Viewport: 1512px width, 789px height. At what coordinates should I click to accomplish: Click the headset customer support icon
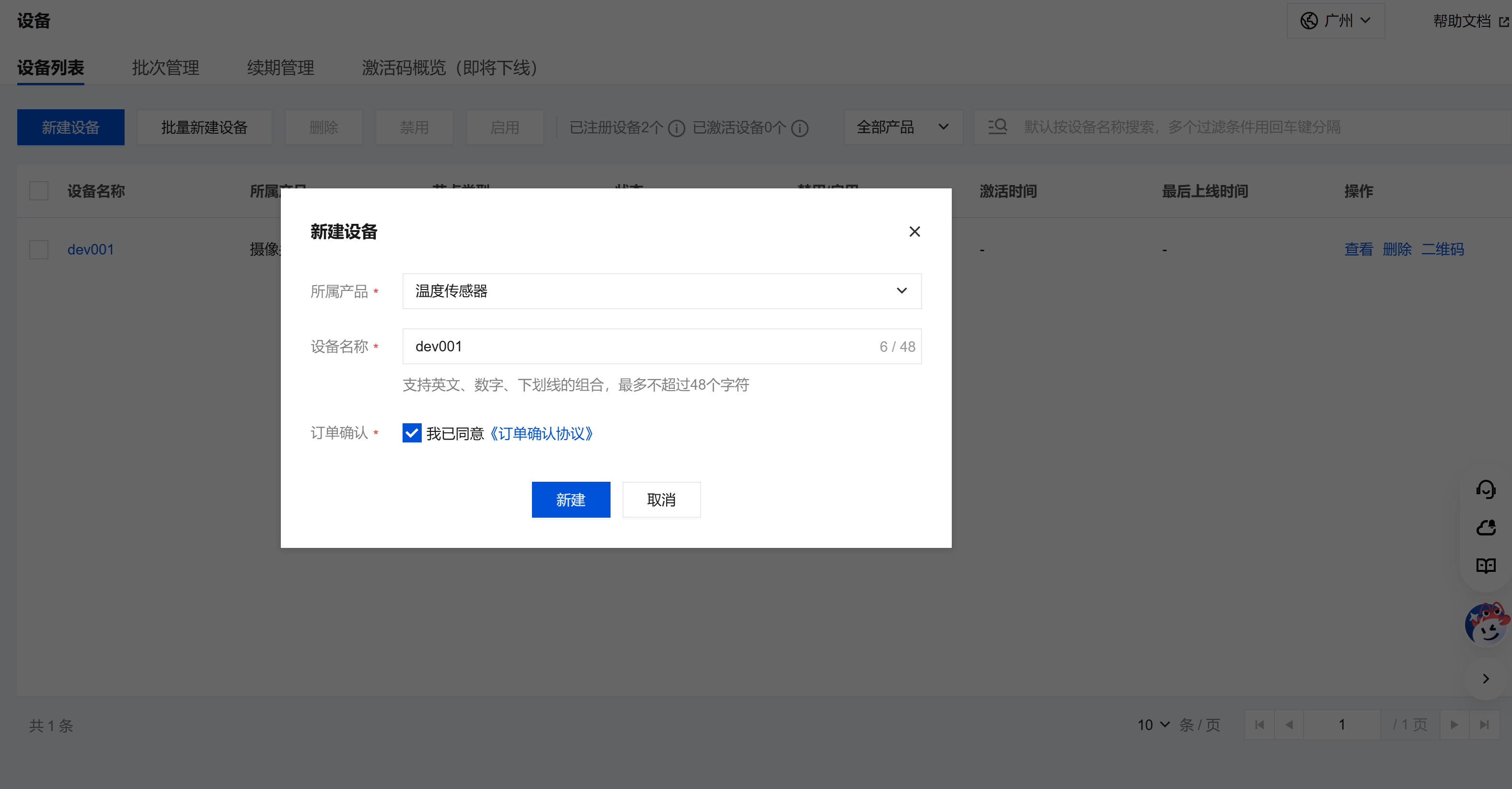[1485, 489]
